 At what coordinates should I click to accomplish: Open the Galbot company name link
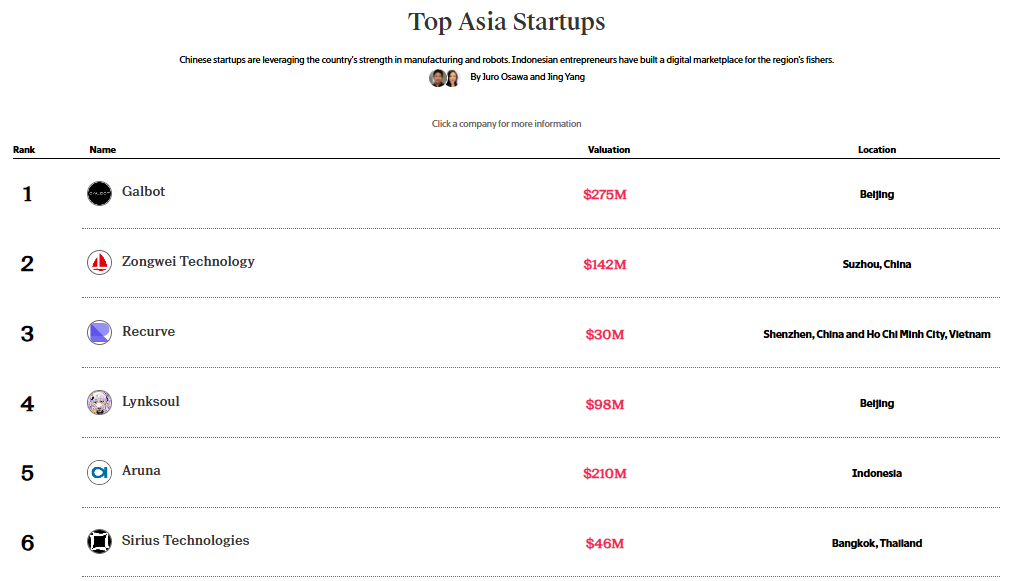[x=143, y=192]
